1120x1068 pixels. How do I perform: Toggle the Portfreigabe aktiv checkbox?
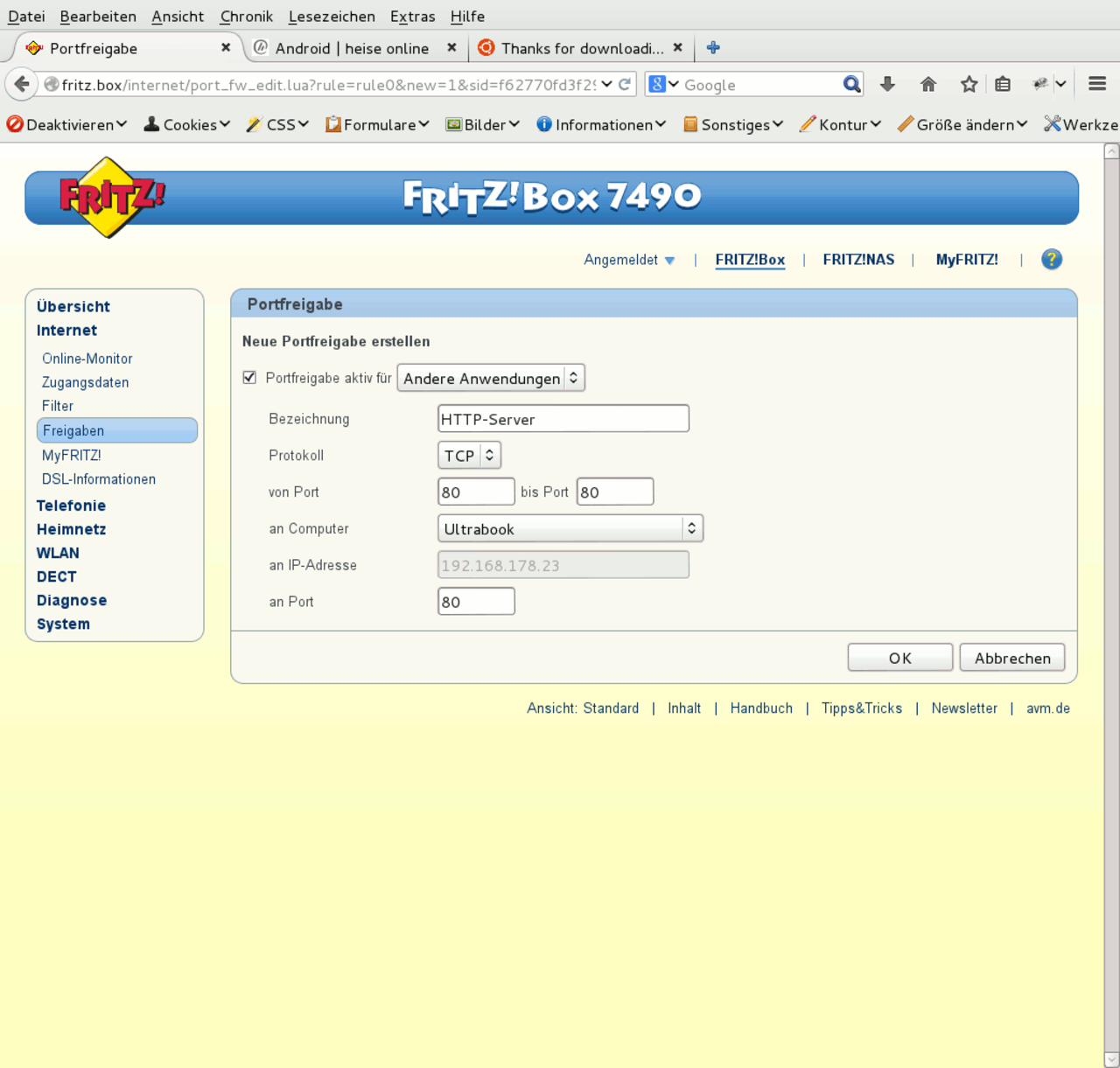coord(249,377)
